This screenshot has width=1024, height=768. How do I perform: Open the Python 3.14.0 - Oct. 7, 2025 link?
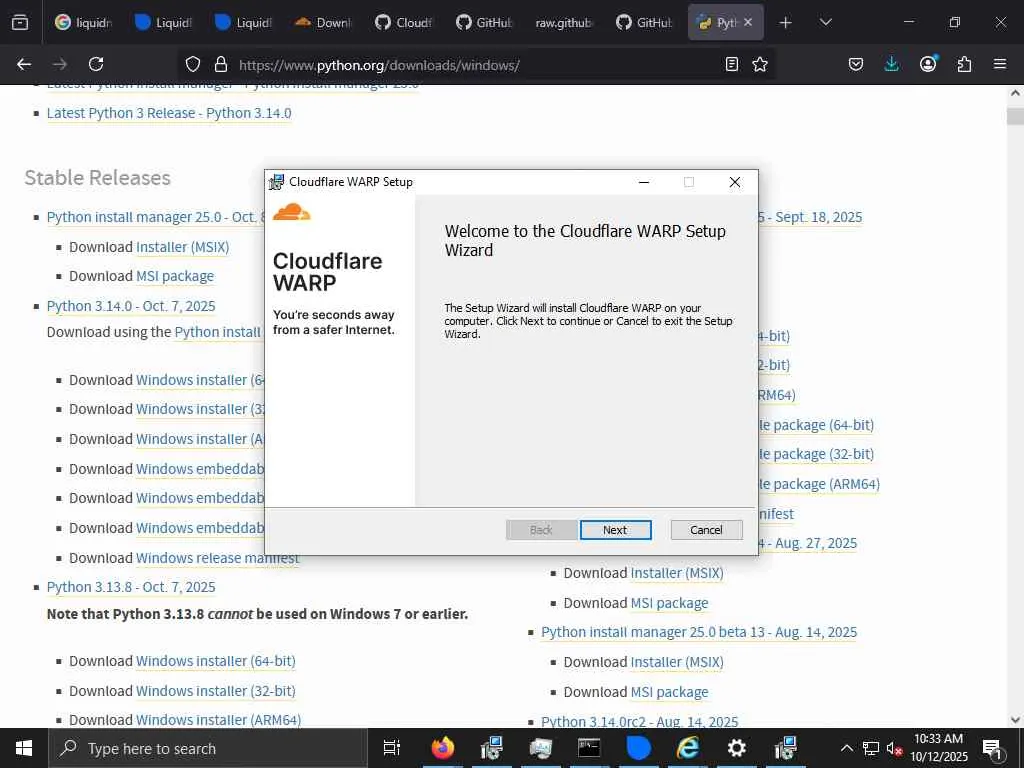(x=131, y=306)
